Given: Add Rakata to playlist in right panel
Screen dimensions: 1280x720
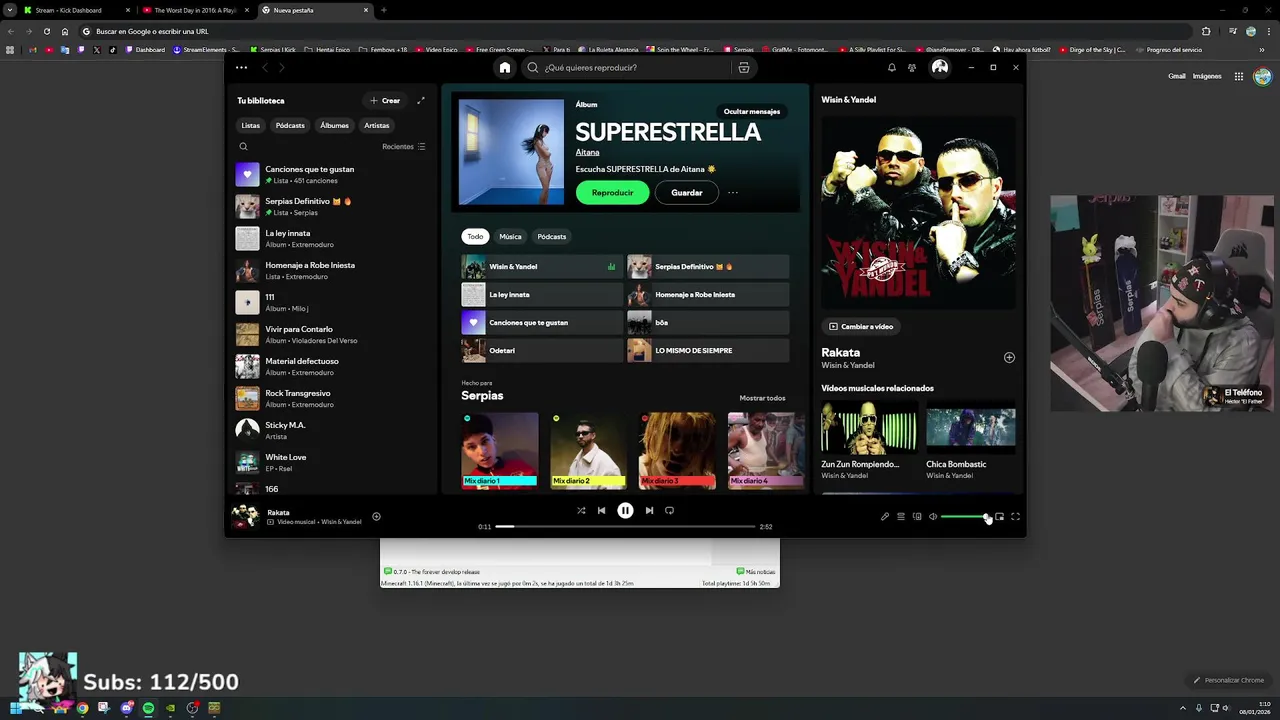Looking at the screenshot, I should [x=1009, y=357].
